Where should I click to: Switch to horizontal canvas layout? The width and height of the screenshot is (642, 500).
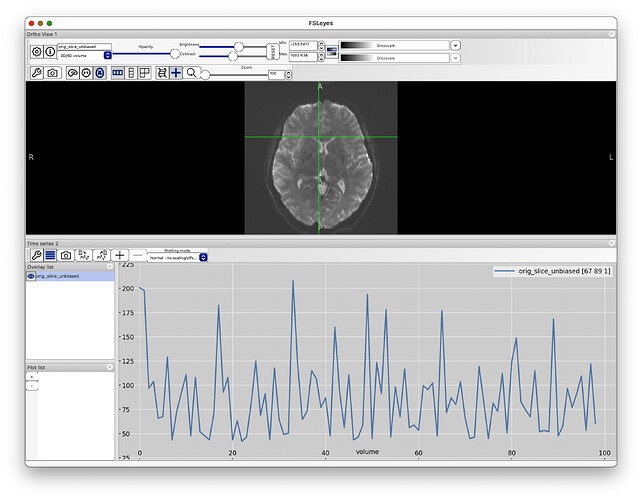[118, 73]
